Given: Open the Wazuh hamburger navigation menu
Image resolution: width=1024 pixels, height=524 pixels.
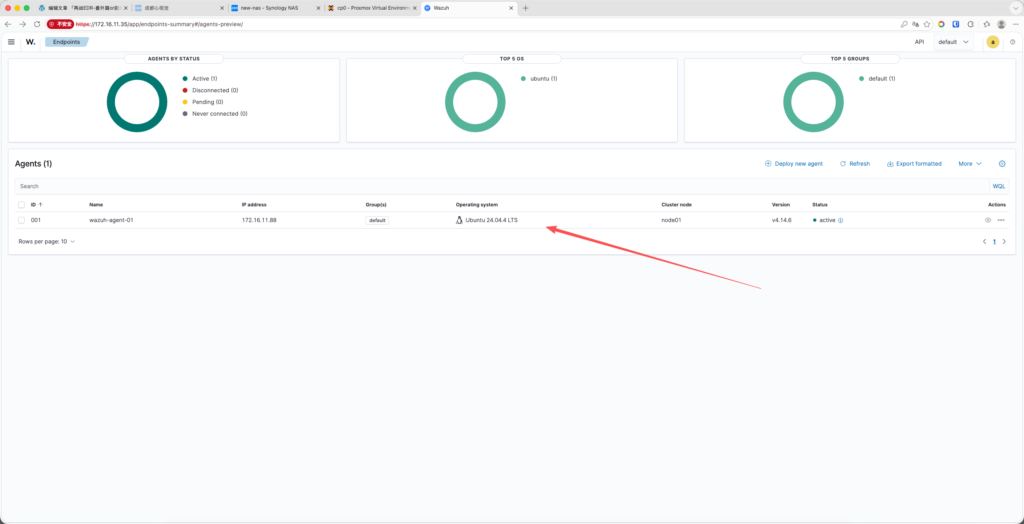Looking at the screenshot, I should [11, 42].
